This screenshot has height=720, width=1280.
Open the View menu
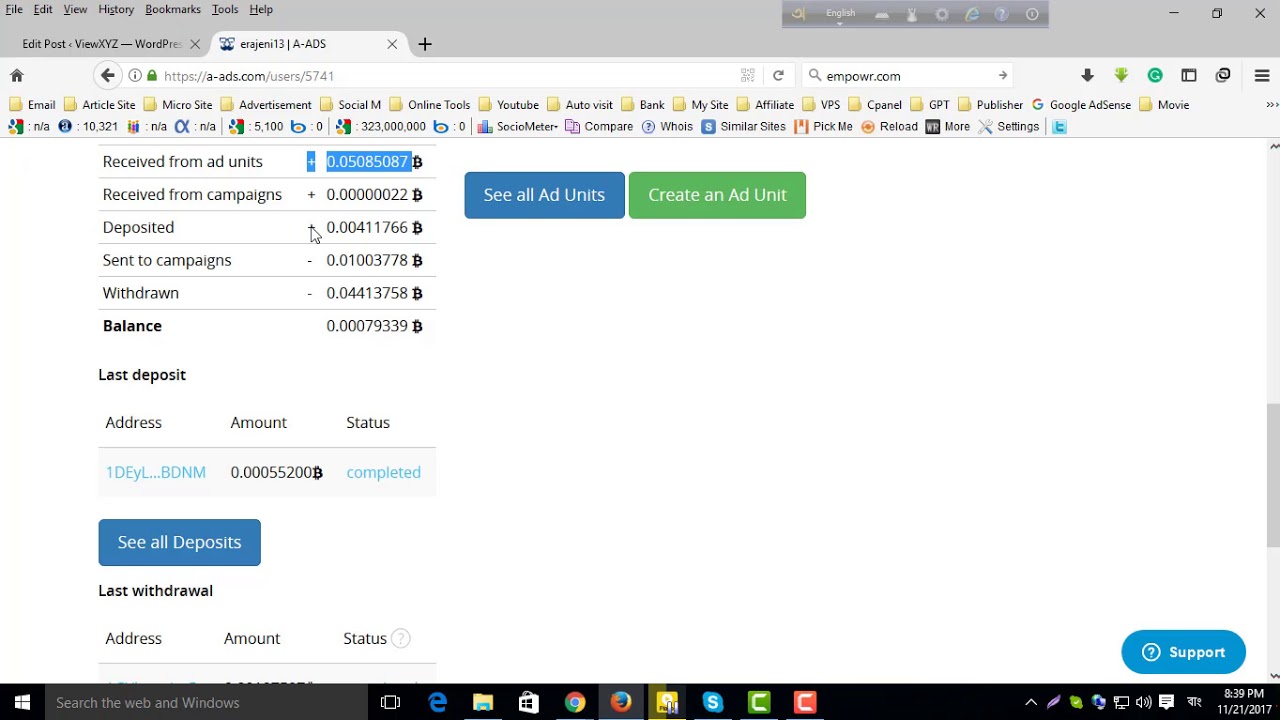click(x=75, y=9)
